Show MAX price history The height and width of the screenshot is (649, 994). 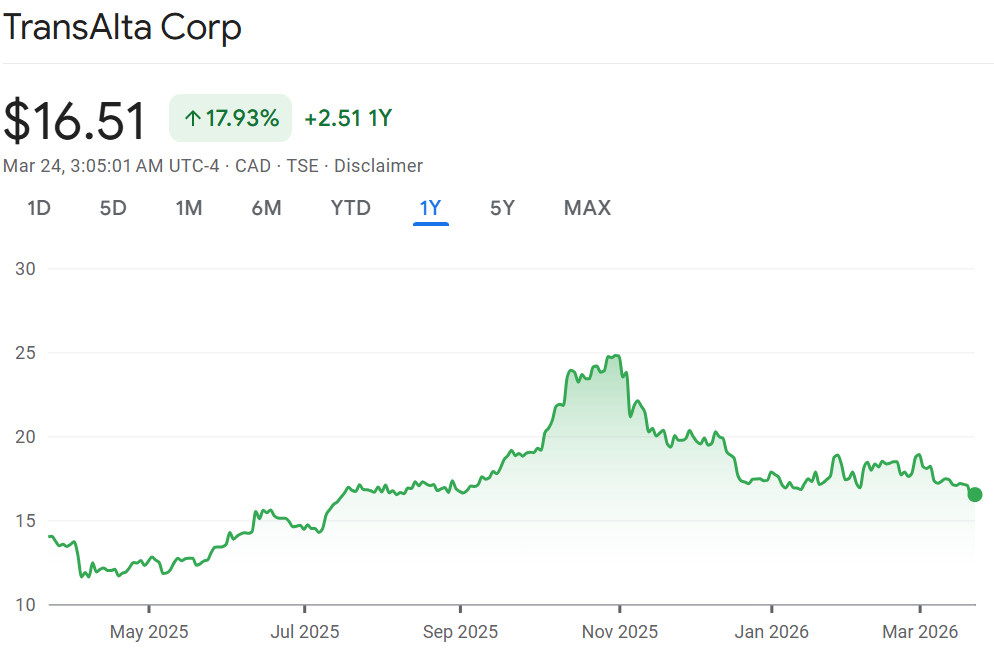pos(587,208)
